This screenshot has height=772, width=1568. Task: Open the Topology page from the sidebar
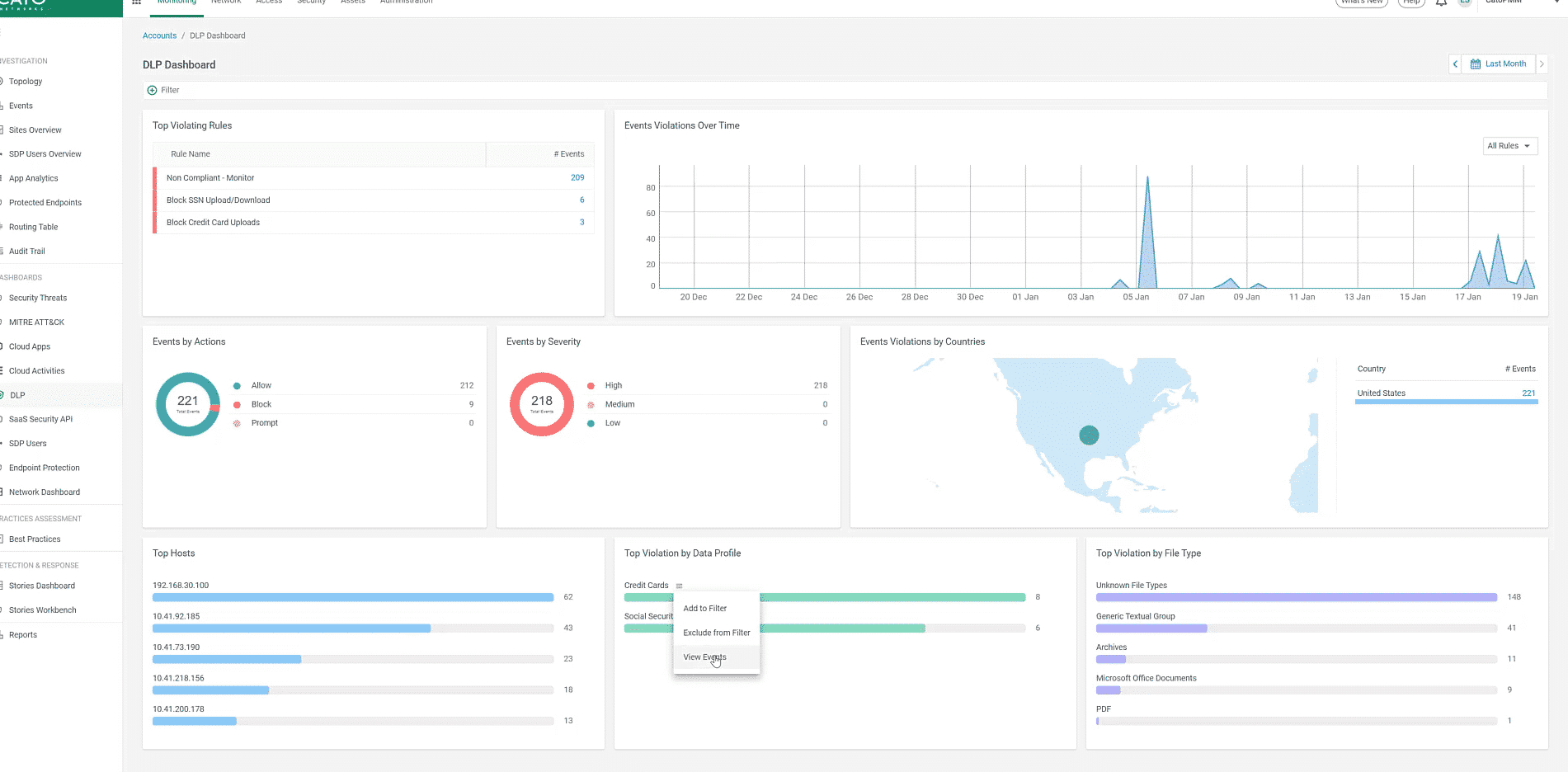coord(26,81)
